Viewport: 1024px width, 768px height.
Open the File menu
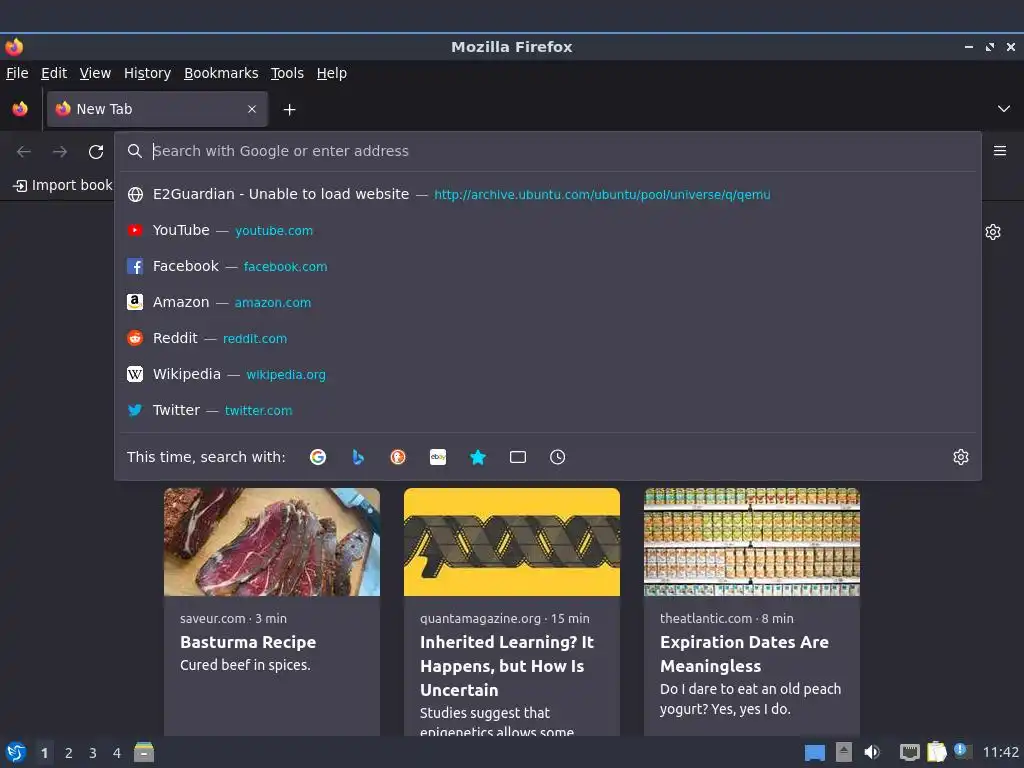(x=17, y=73)
